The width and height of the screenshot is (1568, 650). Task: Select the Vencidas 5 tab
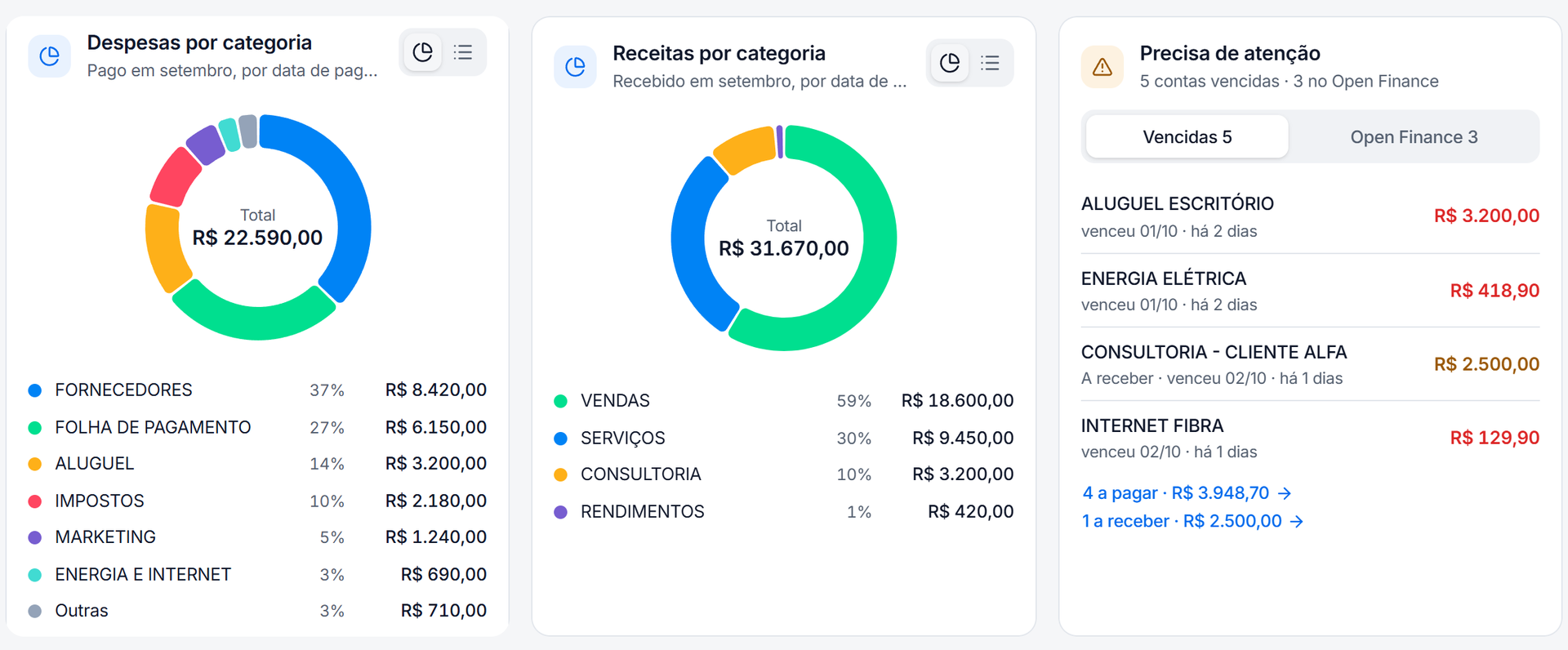pos(1187,136)
